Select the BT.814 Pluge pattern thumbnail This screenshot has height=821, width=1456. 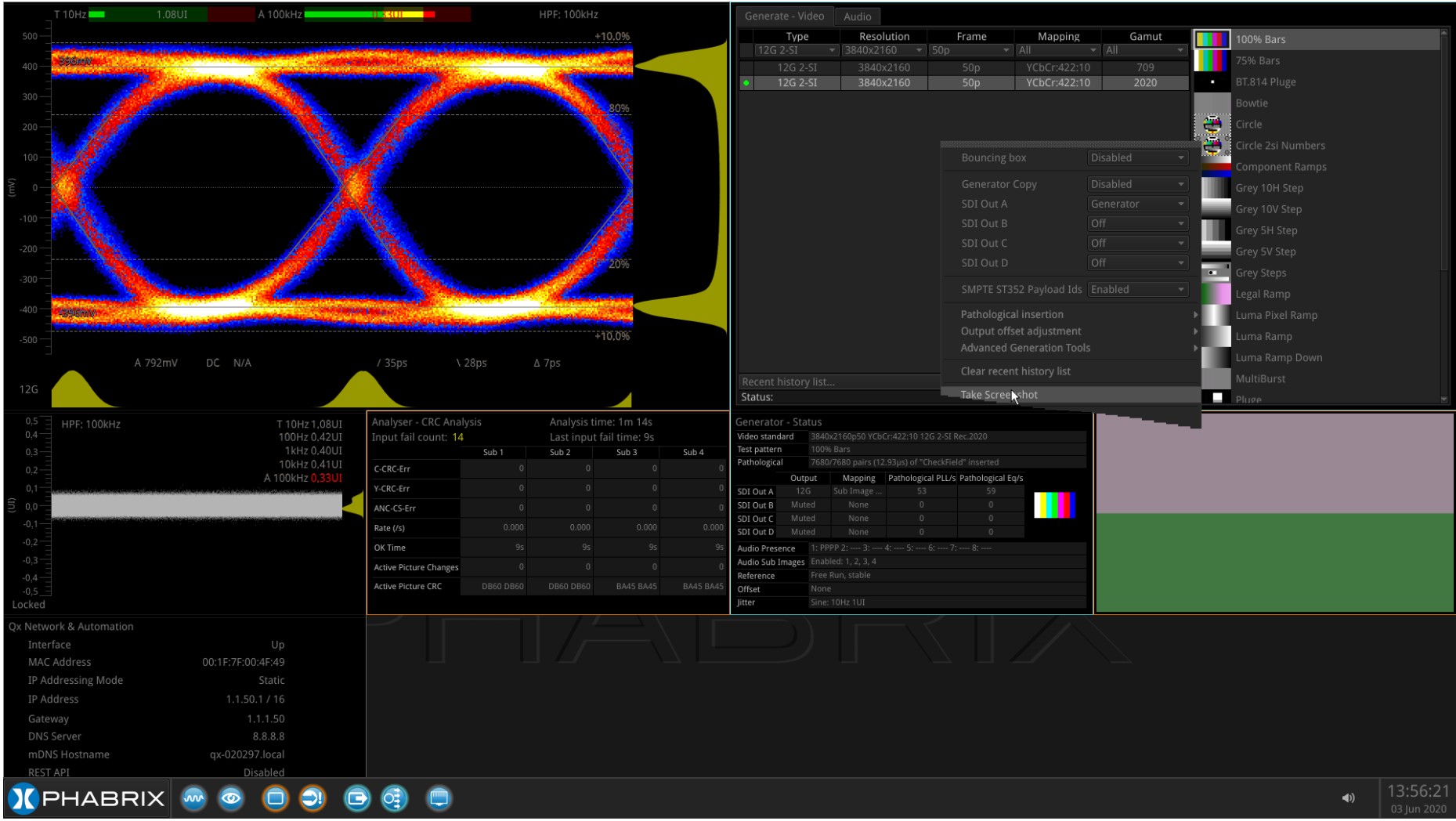point(1212,81)
